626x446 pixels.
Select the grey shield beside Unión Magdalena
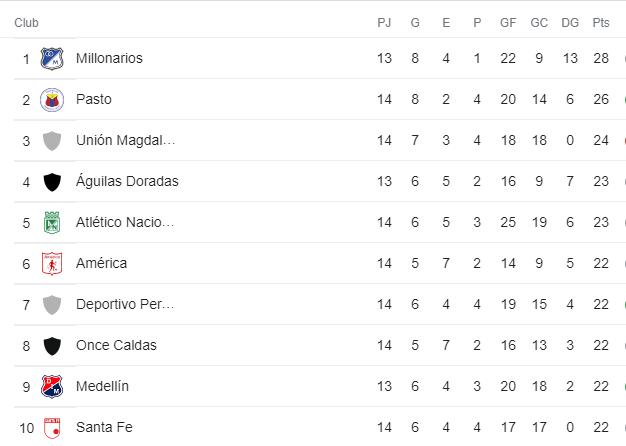click(52, 141)
